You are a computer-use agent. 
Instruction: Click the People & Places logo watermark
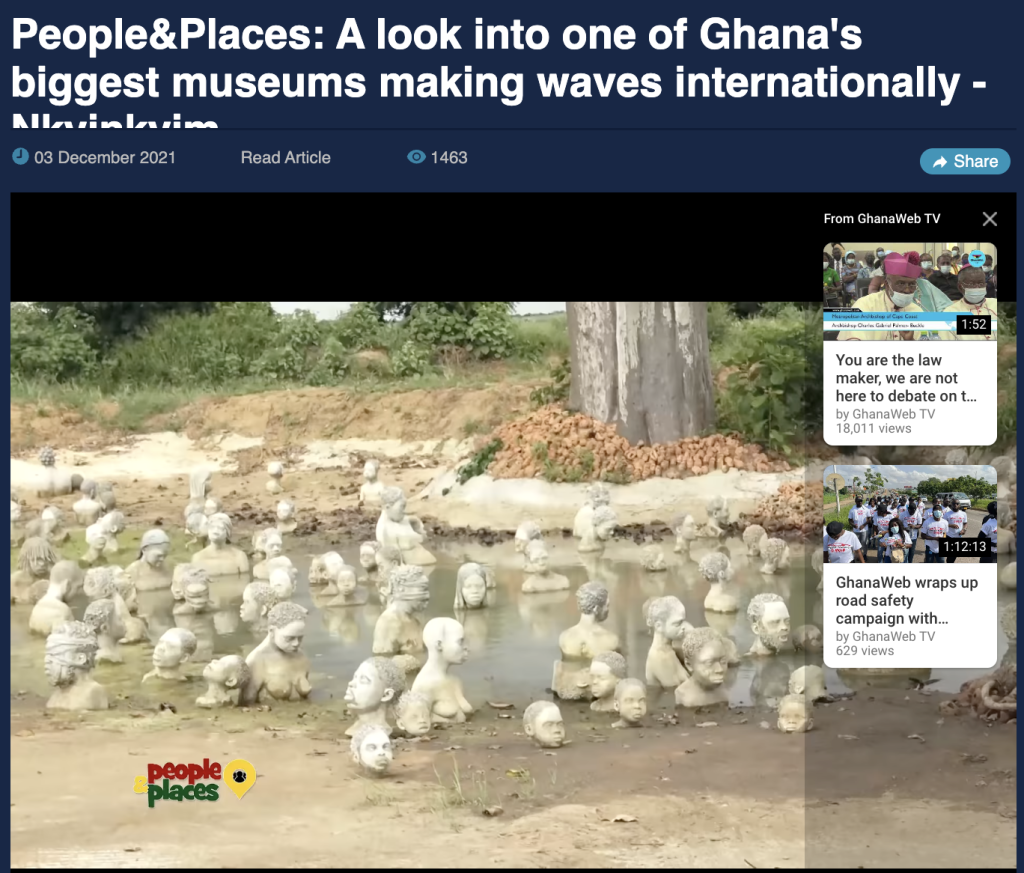(x=195, y=782)
